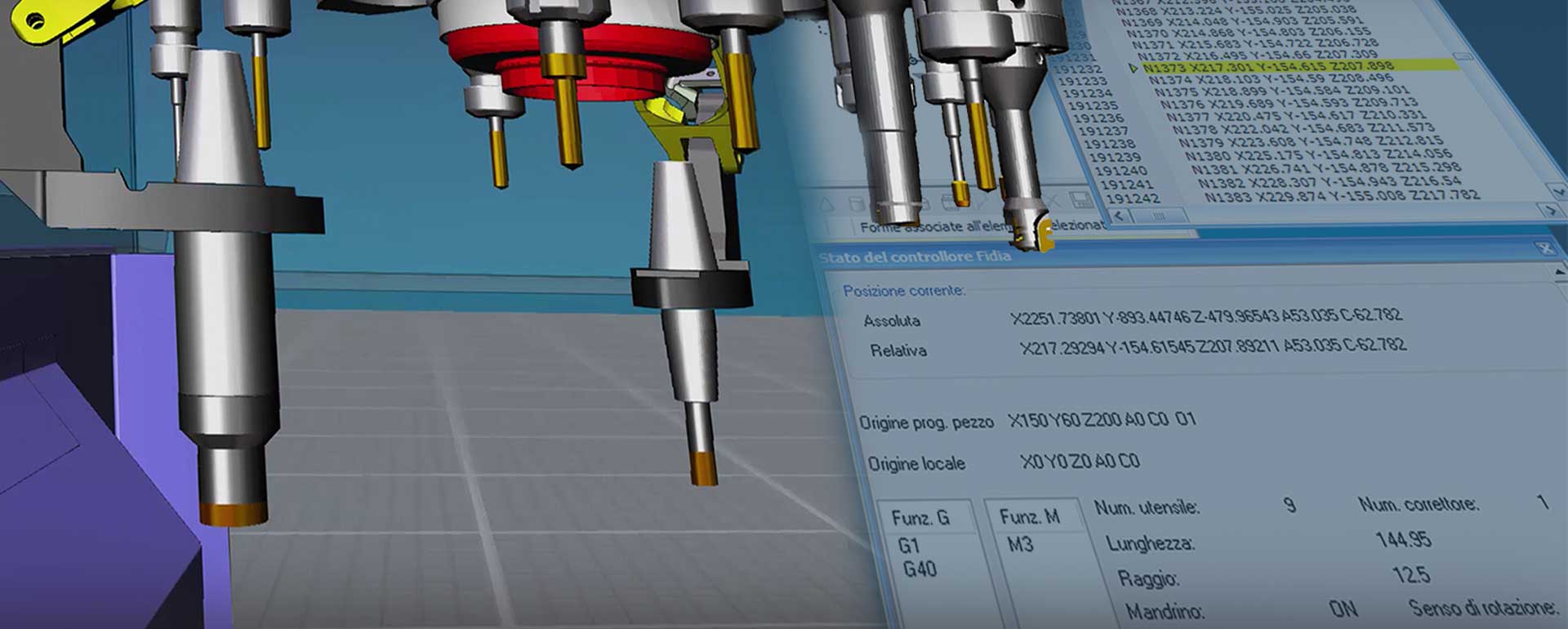
Task: Click the Assoluta position value field
Action: coord(1206,316)
